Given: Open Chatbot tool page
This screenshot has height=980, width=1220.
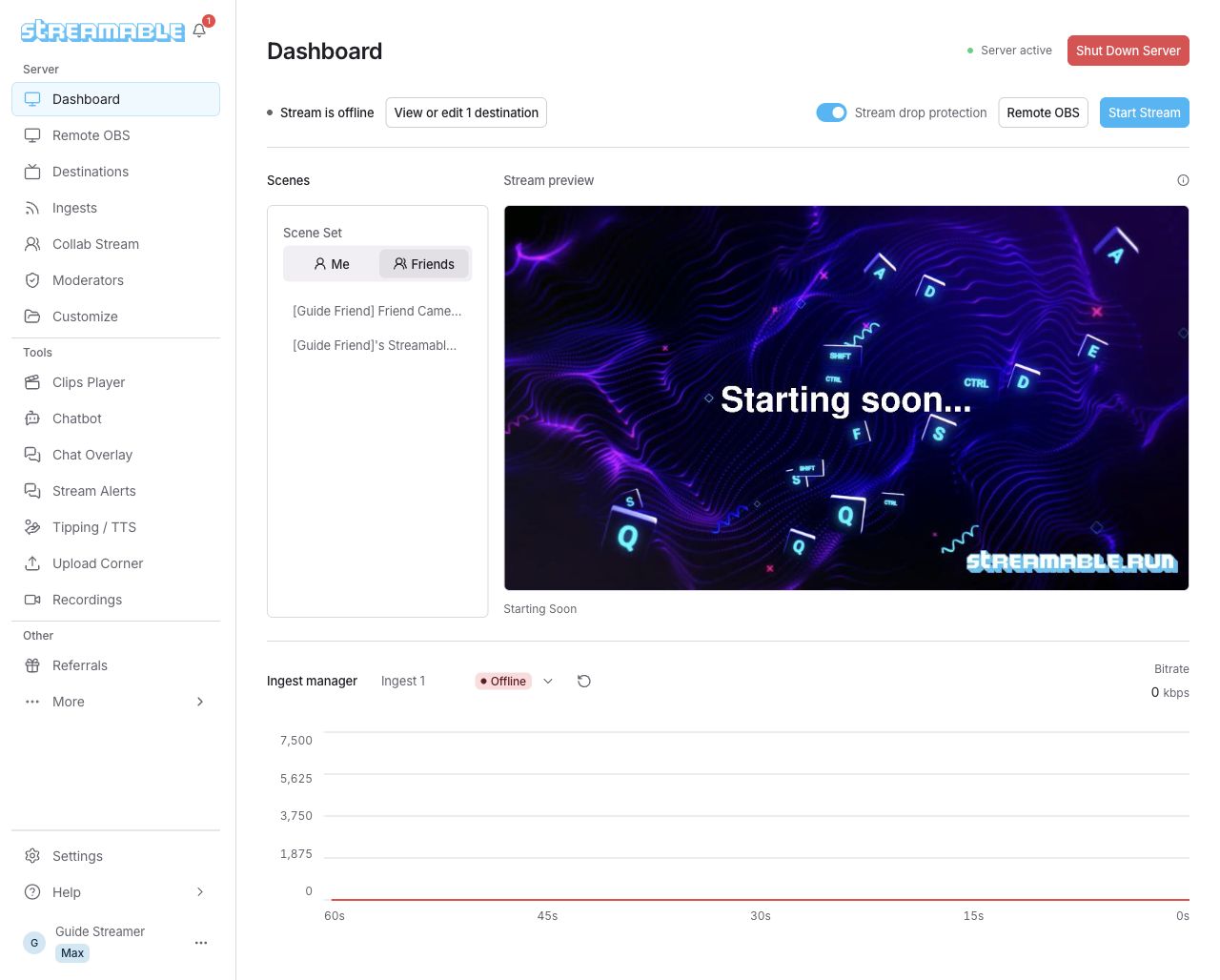Looking at the screenshot, I should coord(115,419).
